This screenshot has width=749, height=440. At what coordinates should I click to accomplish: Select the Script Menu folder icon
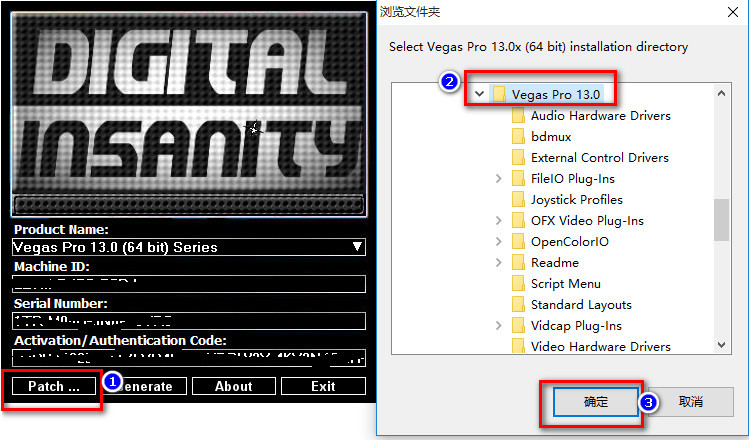click(518, 284)
